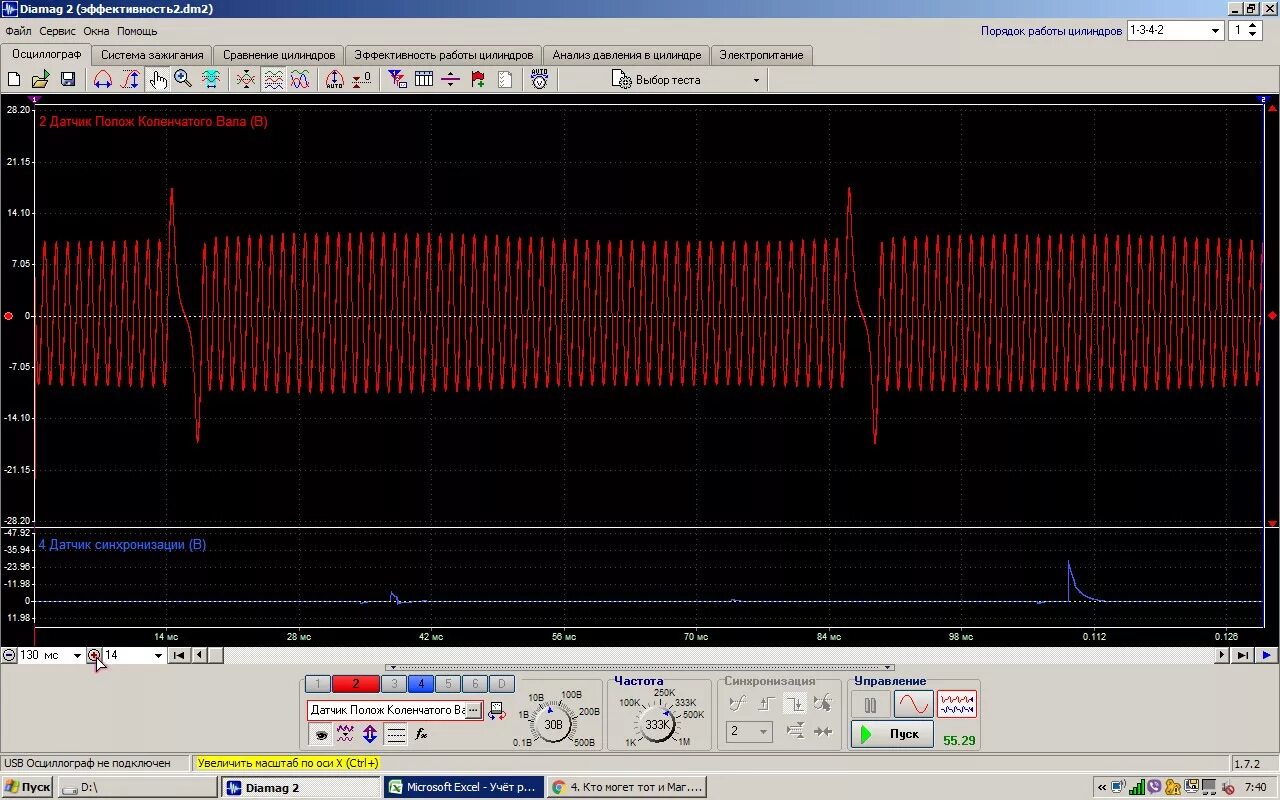
Task: Click the filter funnel toolbar icon
Action: point(397,79)
